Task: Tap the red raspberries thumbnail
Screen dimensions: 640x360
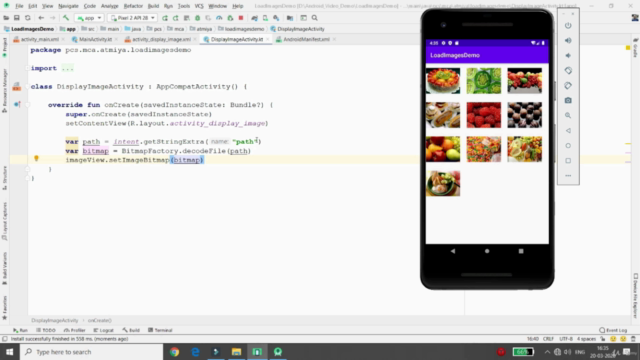Action: click(x=484, y=115)
